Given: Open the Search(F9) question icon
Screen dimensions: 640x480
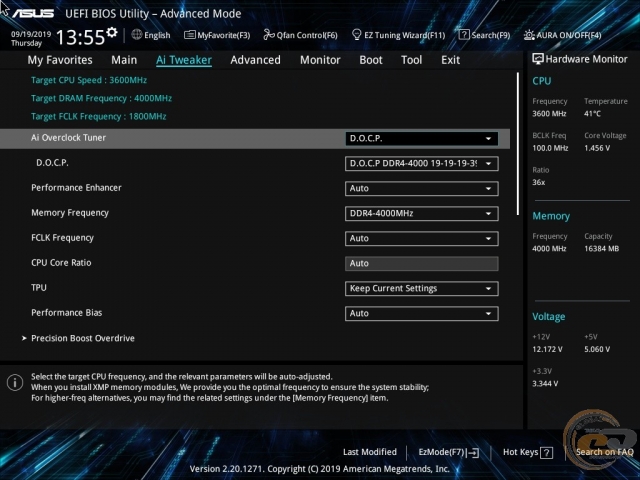Looking at the screenshot, I should pyautogui.click(x=464, y=35).
